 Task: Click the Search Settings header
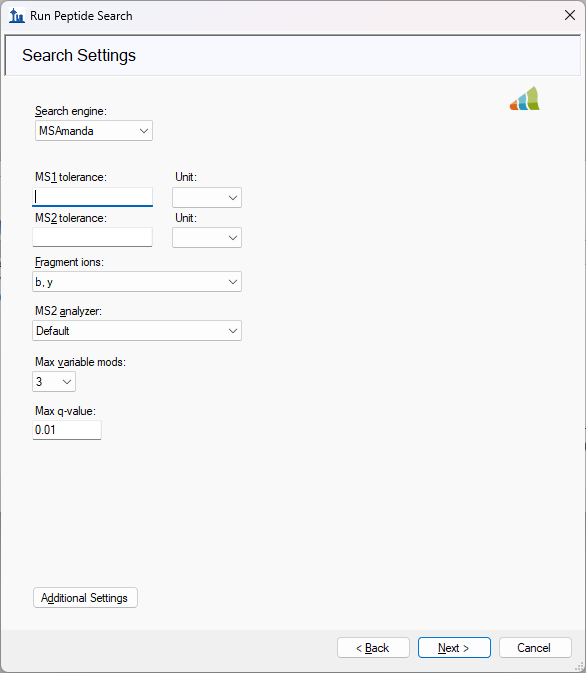pos(79,55)
